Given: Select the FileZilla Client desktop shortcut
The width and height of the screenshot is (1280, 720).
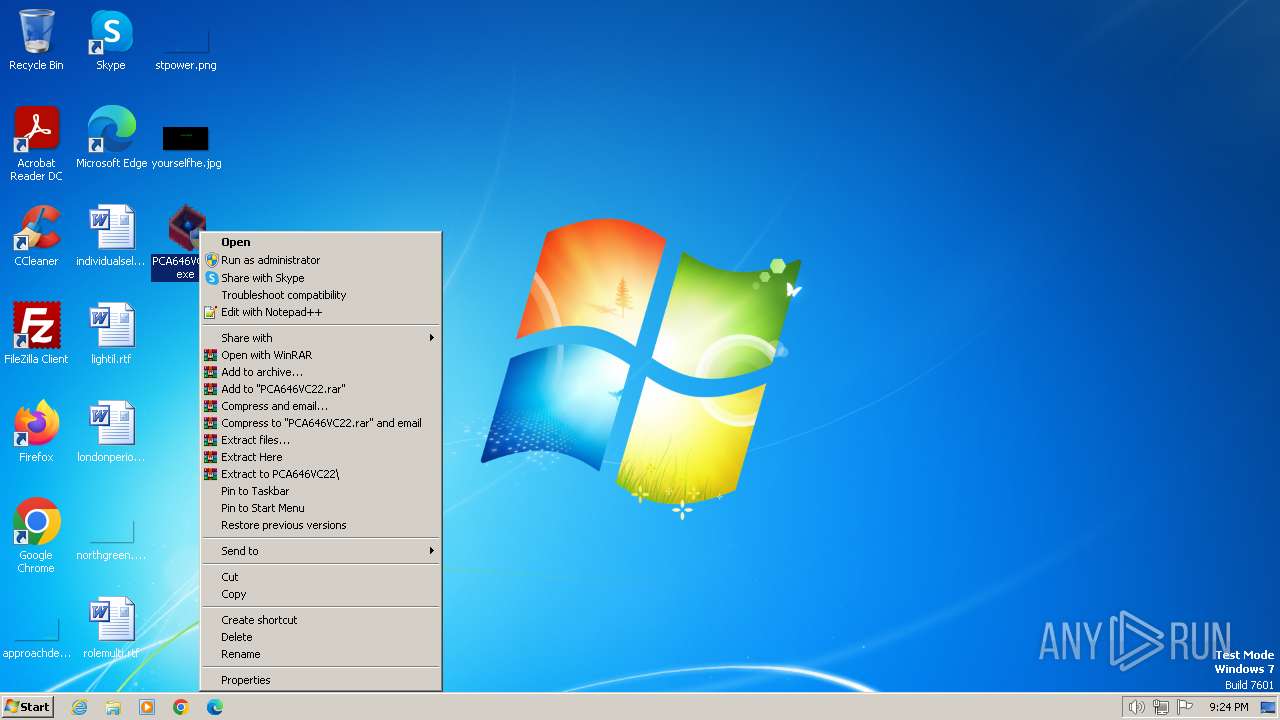Looking at the screenshot, I should tap(36, 334).
